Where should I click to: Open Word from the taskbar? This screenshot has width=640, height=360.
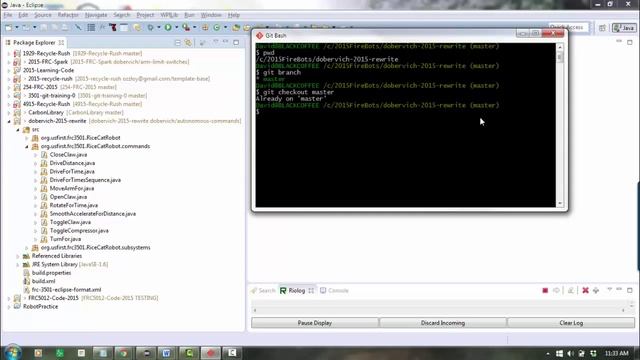(167, 353)
